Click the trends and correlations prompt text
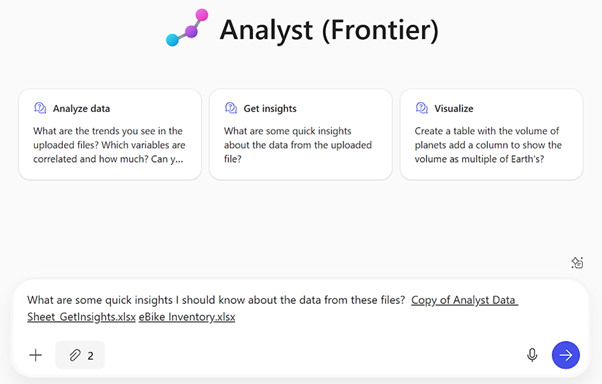 tap(109, 145)
